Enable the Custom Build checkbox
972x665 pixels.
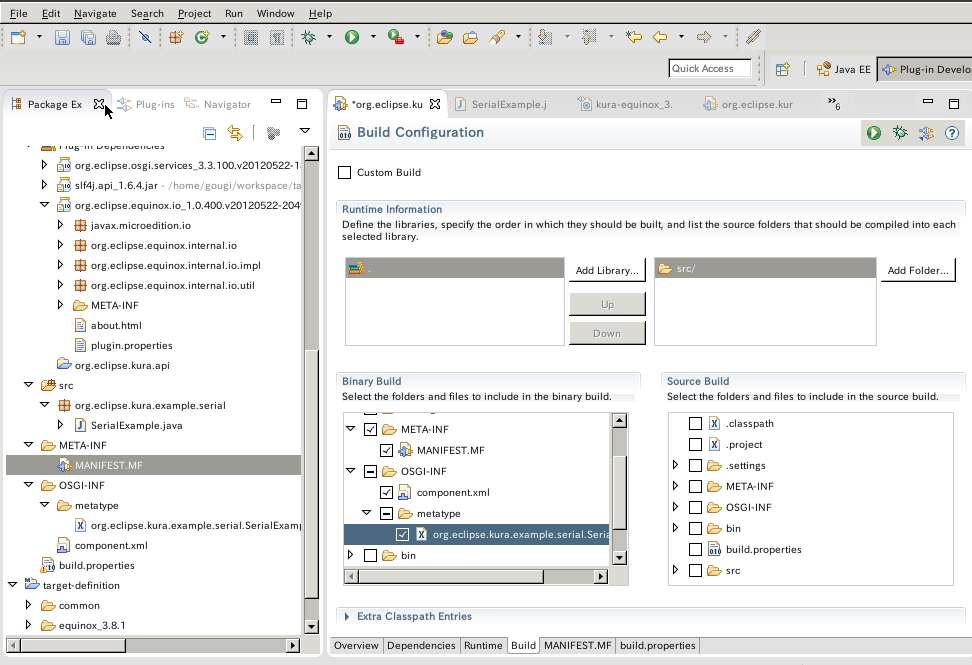(x=345, y=172)
